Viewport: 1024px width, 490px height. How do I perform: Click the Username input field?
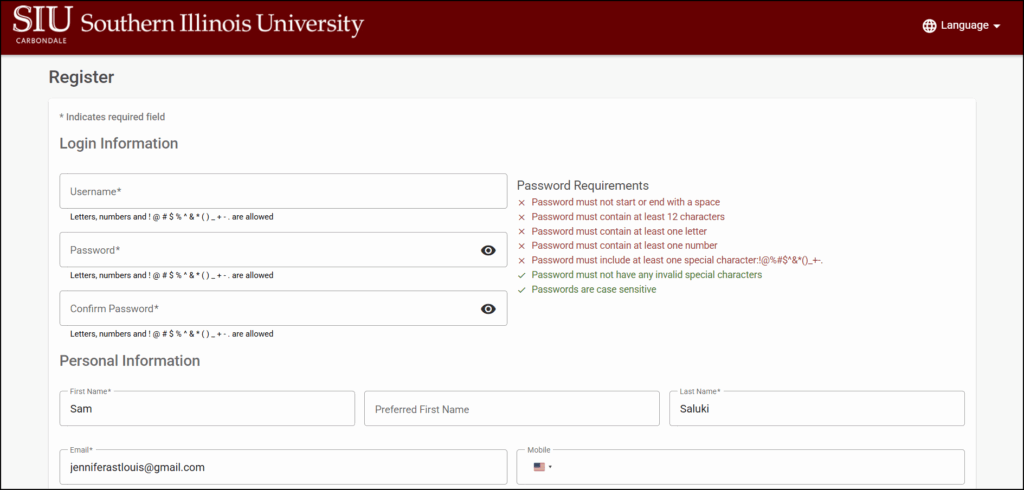tap(283, 191)
